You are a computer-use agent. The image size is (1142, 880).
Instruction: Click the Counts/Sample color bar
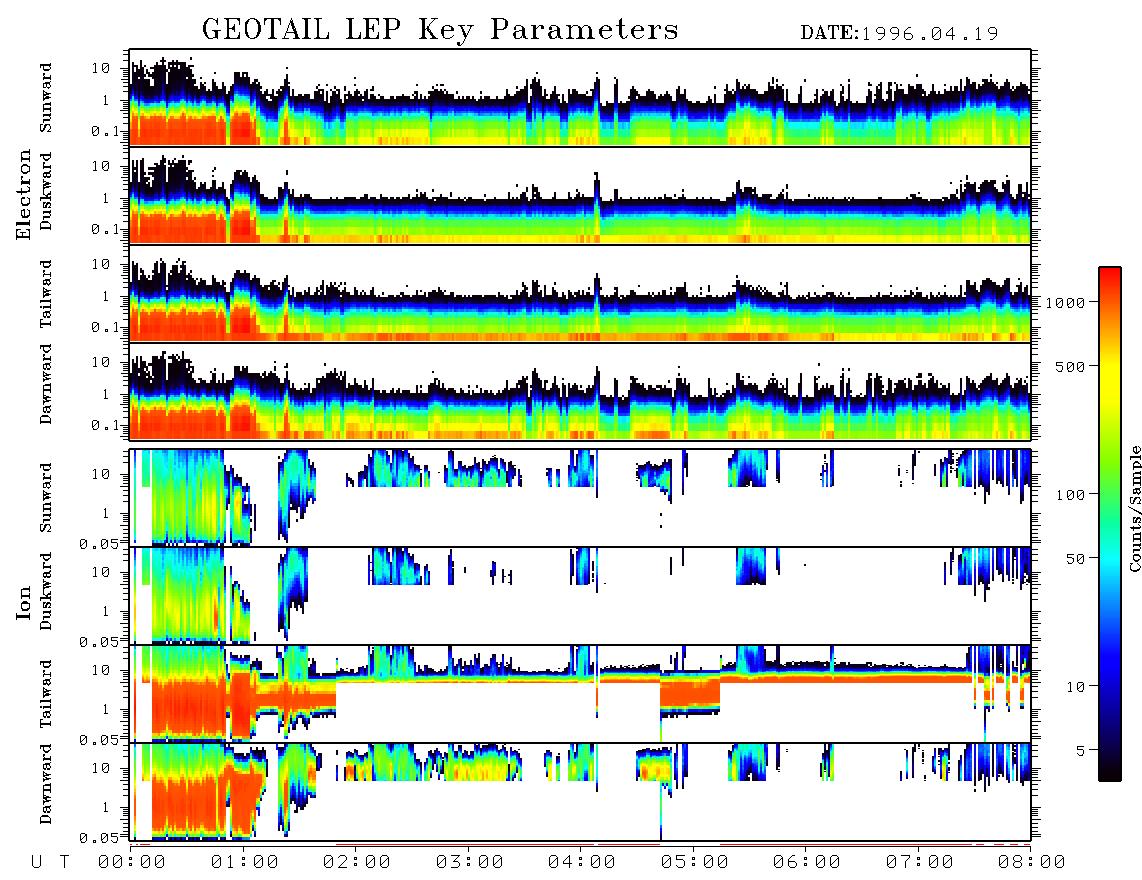pos(1110,524)
